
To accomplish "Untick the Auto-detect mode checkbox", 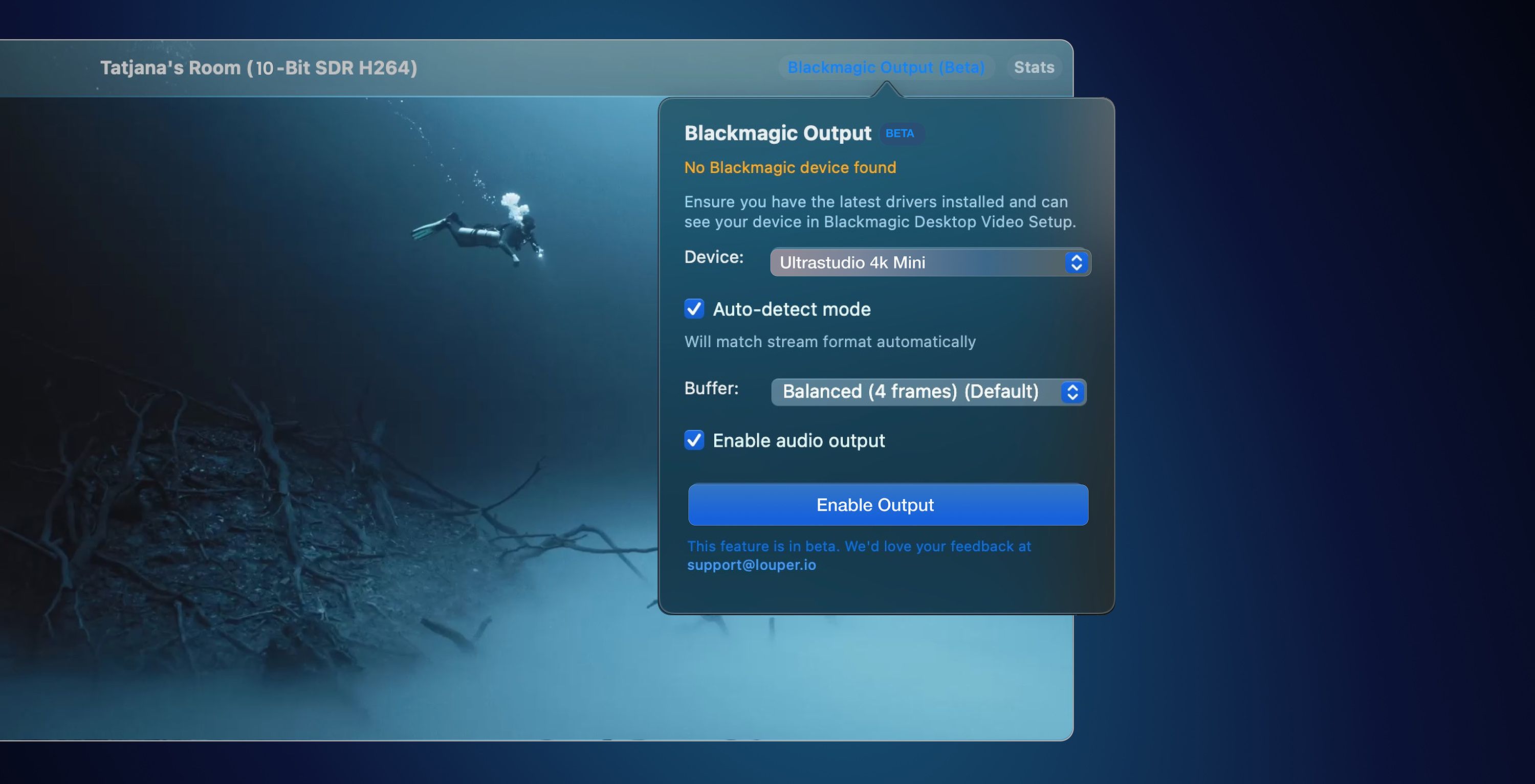I will [x=694, y=308].
